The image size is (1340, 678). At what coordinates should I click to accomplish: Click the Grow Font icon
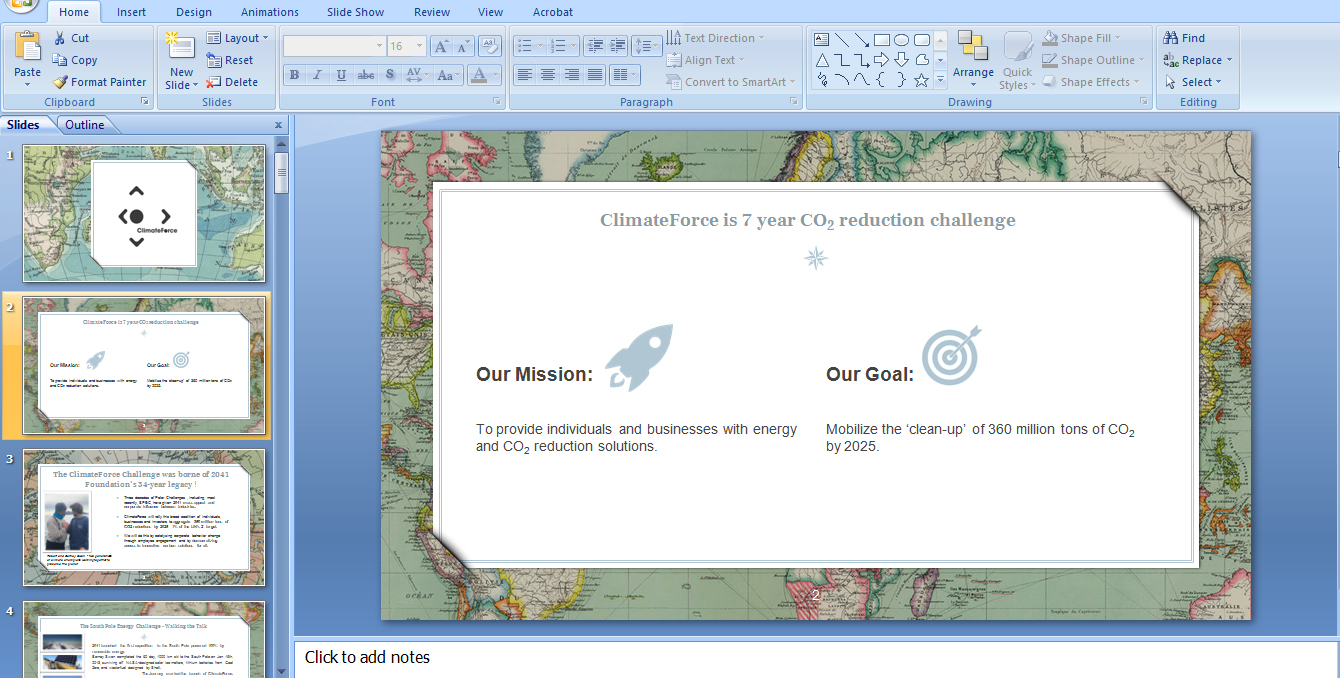pyautogui.click(x=440, y=46)
